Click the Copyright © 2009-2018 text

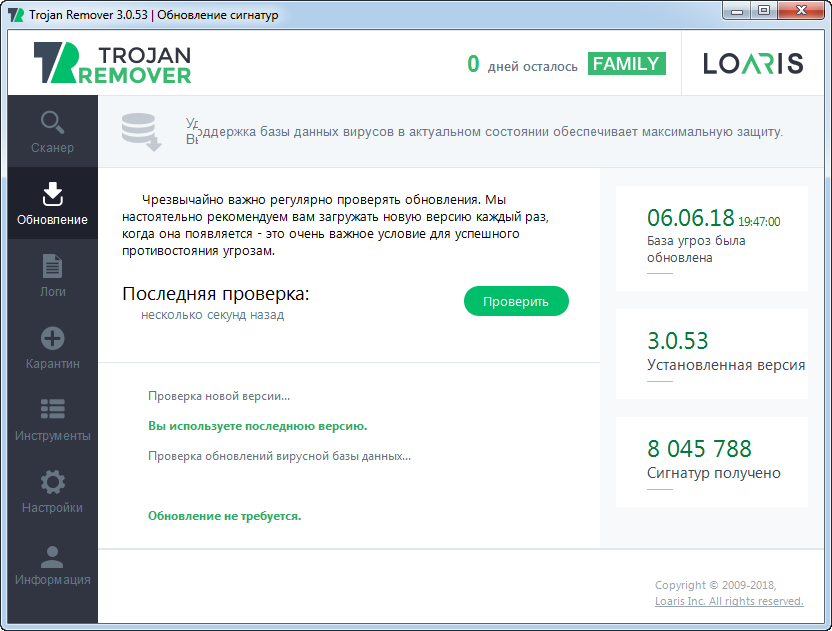716,585
